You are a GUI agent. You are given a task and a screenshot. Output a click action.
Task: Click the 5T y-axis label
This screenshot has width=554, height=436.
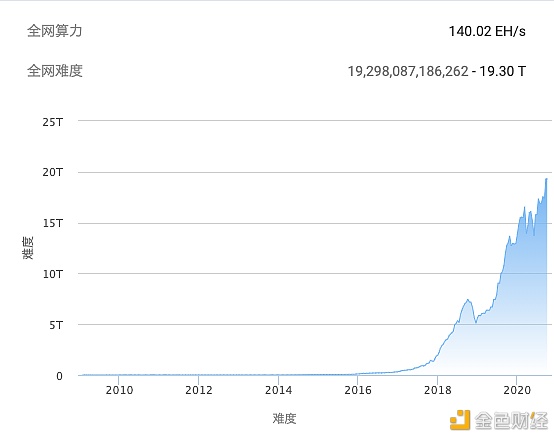[56, 325]
